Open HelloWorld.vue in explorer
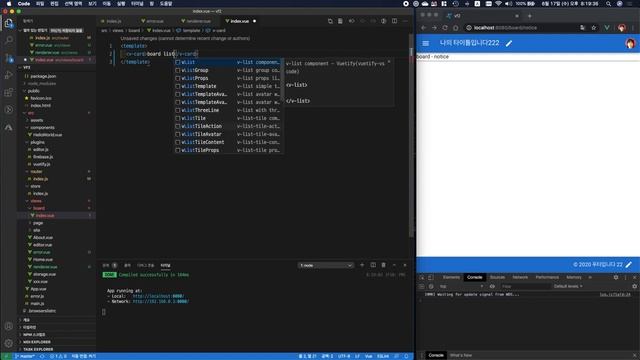Image resolution: width=640 pixels, height=360 pixels. [47, 135]
